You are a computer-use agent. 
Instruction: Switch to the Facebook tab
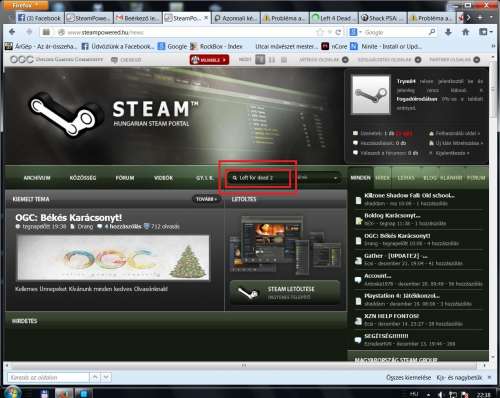coord(39,18)
